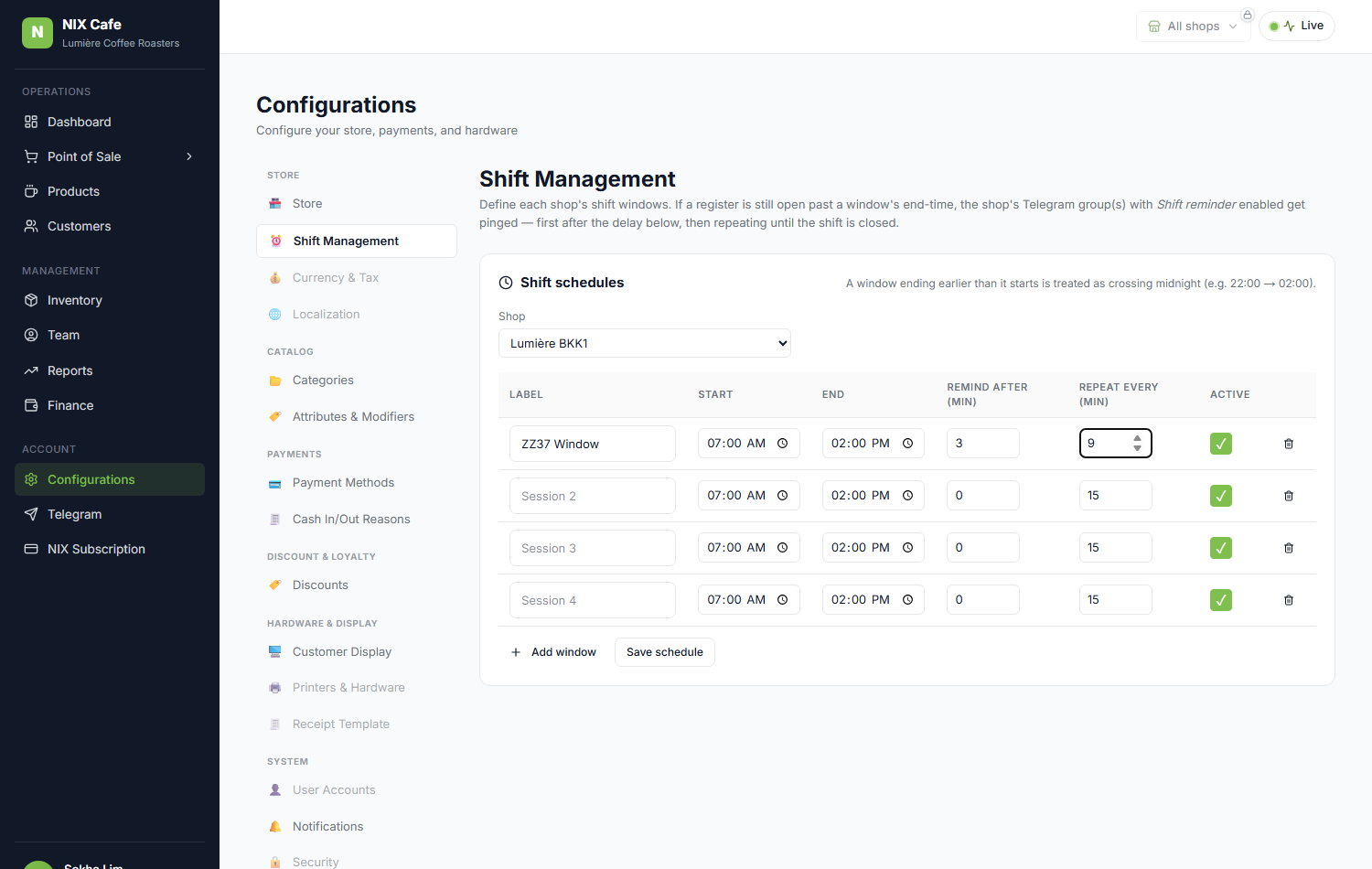Click the stepper arrows on repeat every 9 field
The height and width of the screenshot is (869, 1372).
click(x=1137, y=443)
